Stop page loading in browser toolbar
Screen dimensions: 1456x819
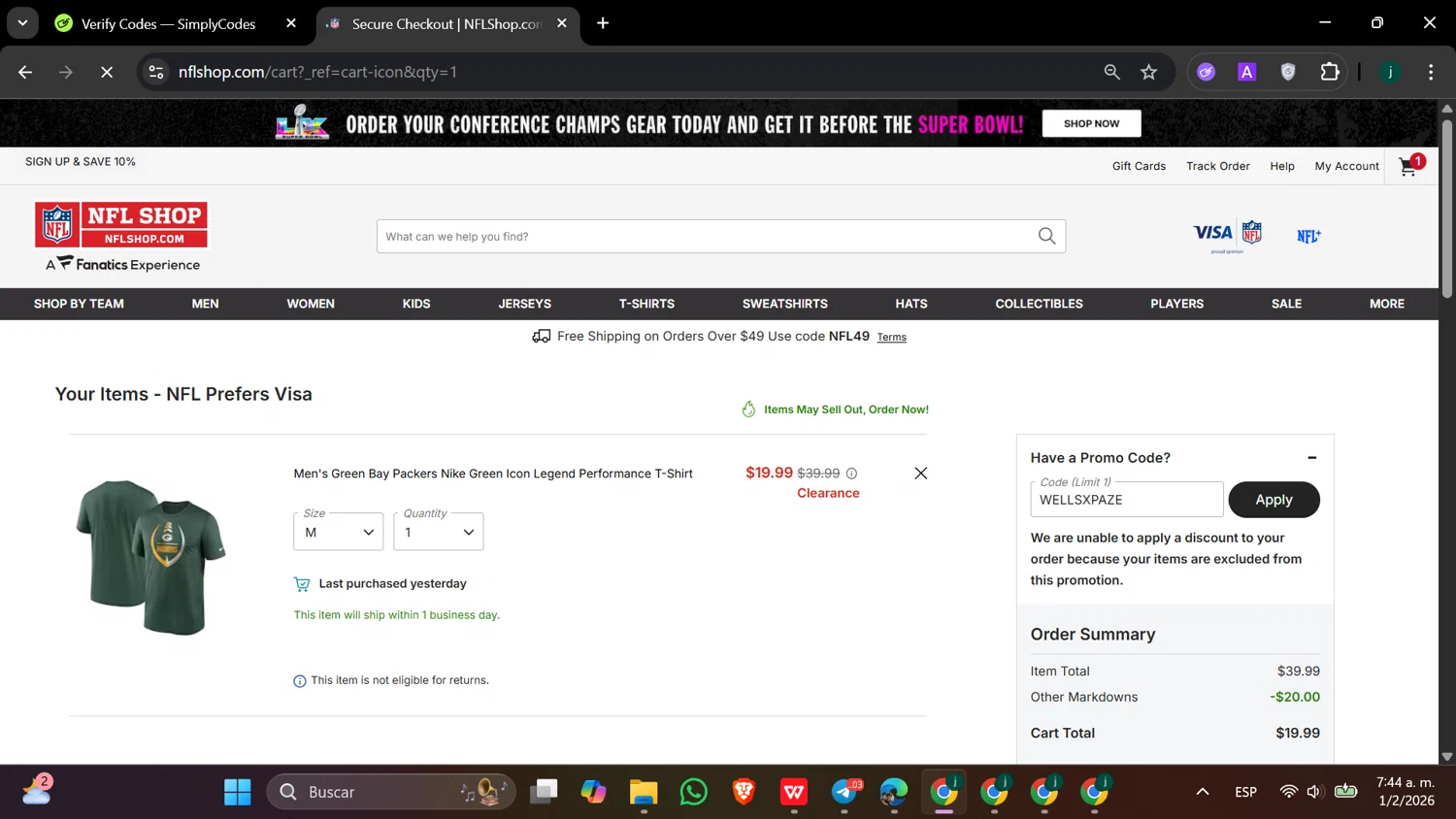(107, 72)
